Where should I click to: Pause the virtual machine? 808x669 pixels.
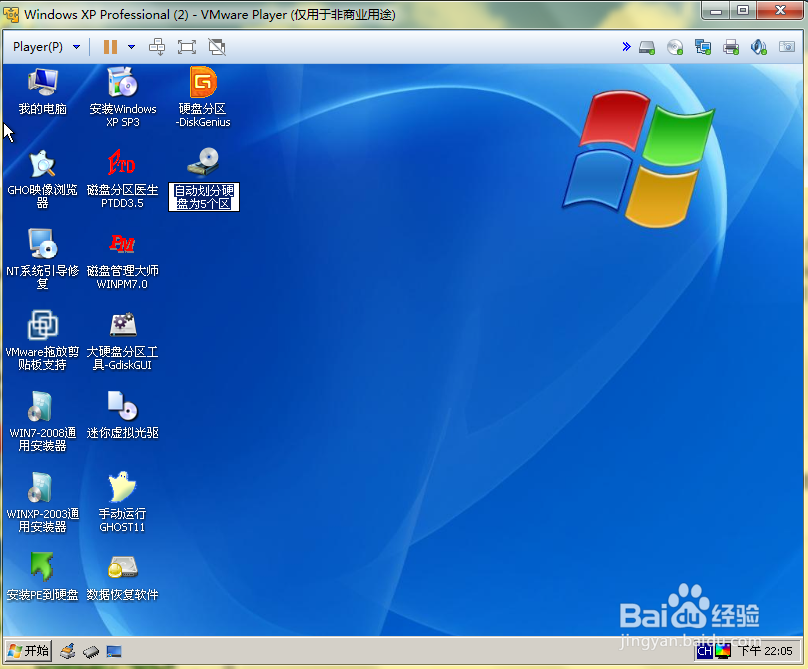pyautogui.click(x=110, y=47)
